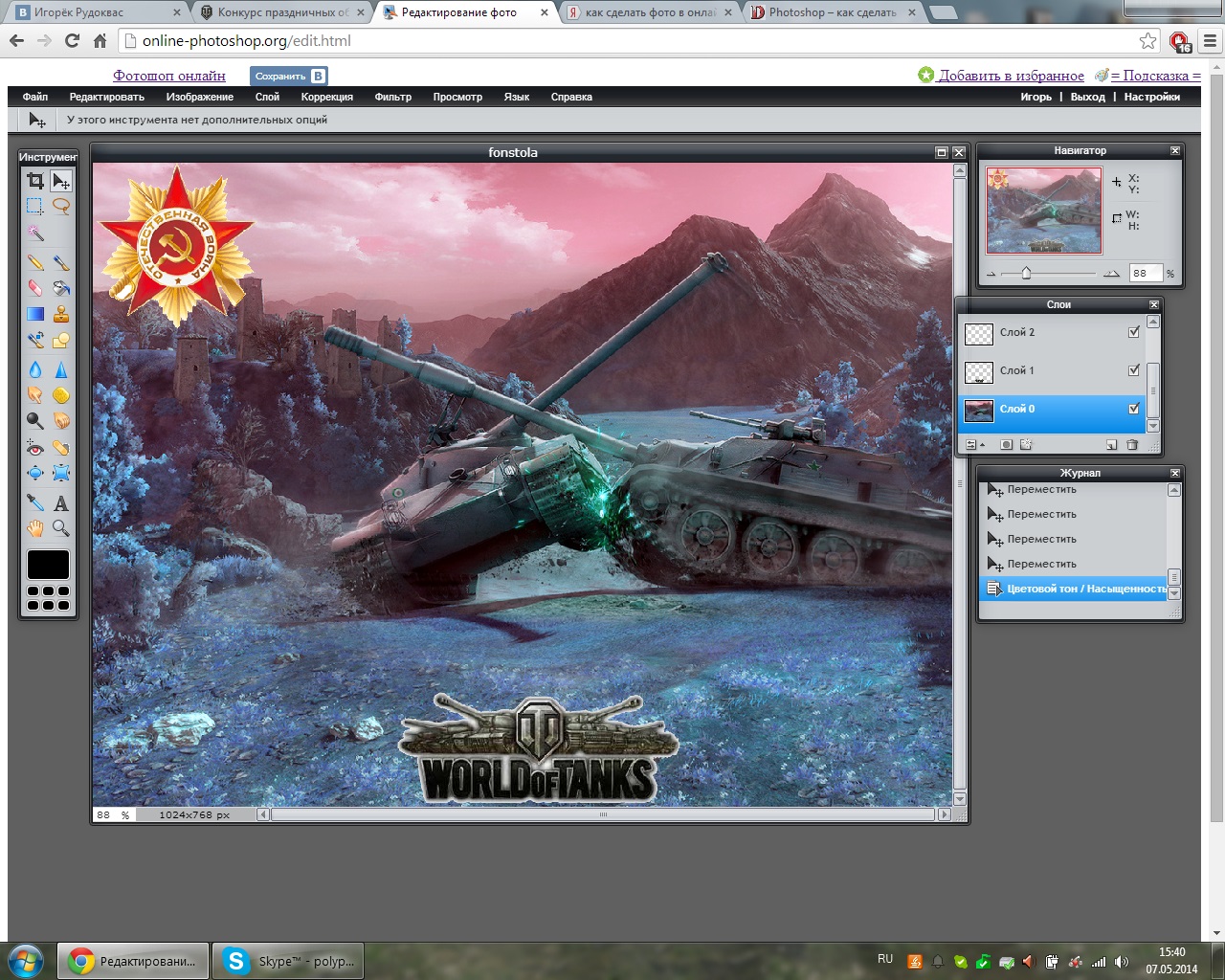1225x980 pixels.
Task: Open the Фотошоп онлайн link
Action: tap(169, 76)
